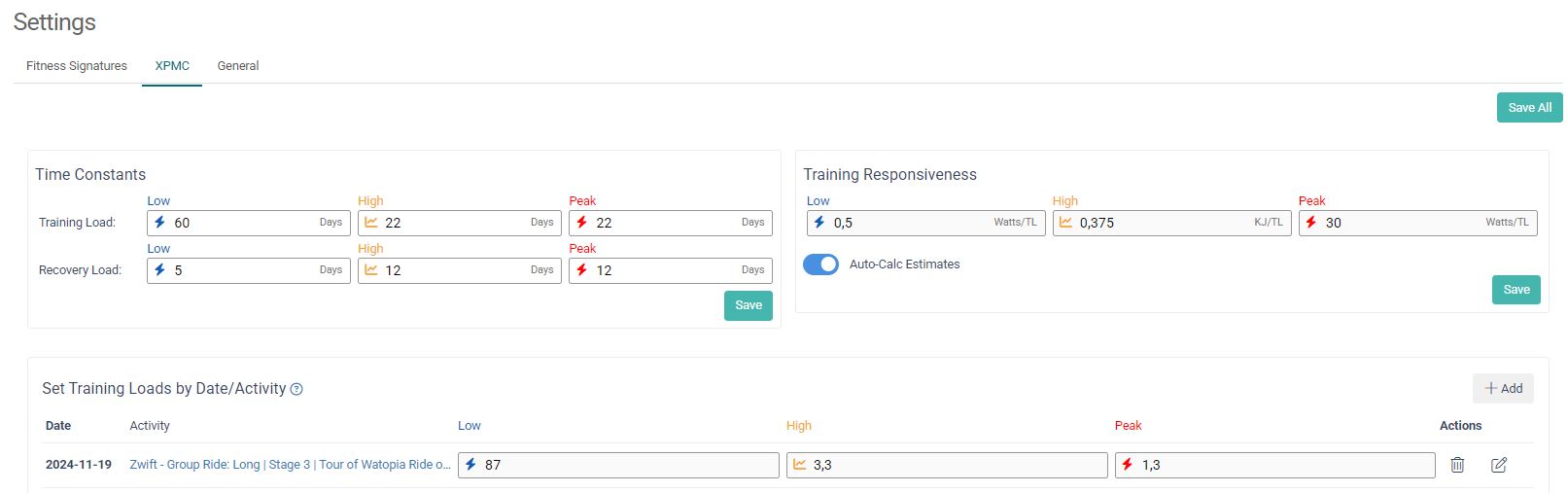Click the Peak training load field showing 1,3
Viewport: 1568px width, 493px height.
click(1283, 465)
